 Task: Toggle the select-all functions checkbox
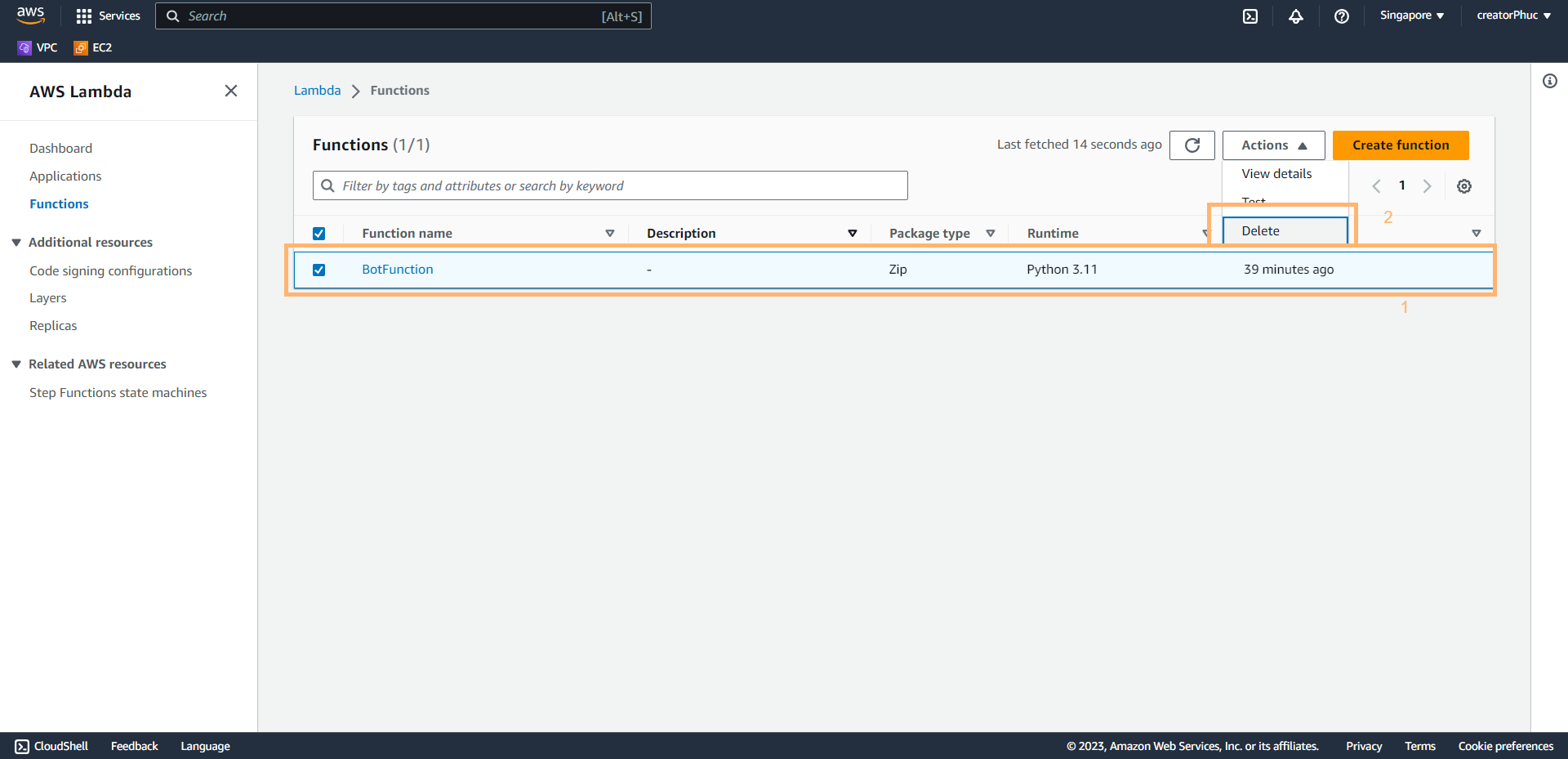pos(319,234)
